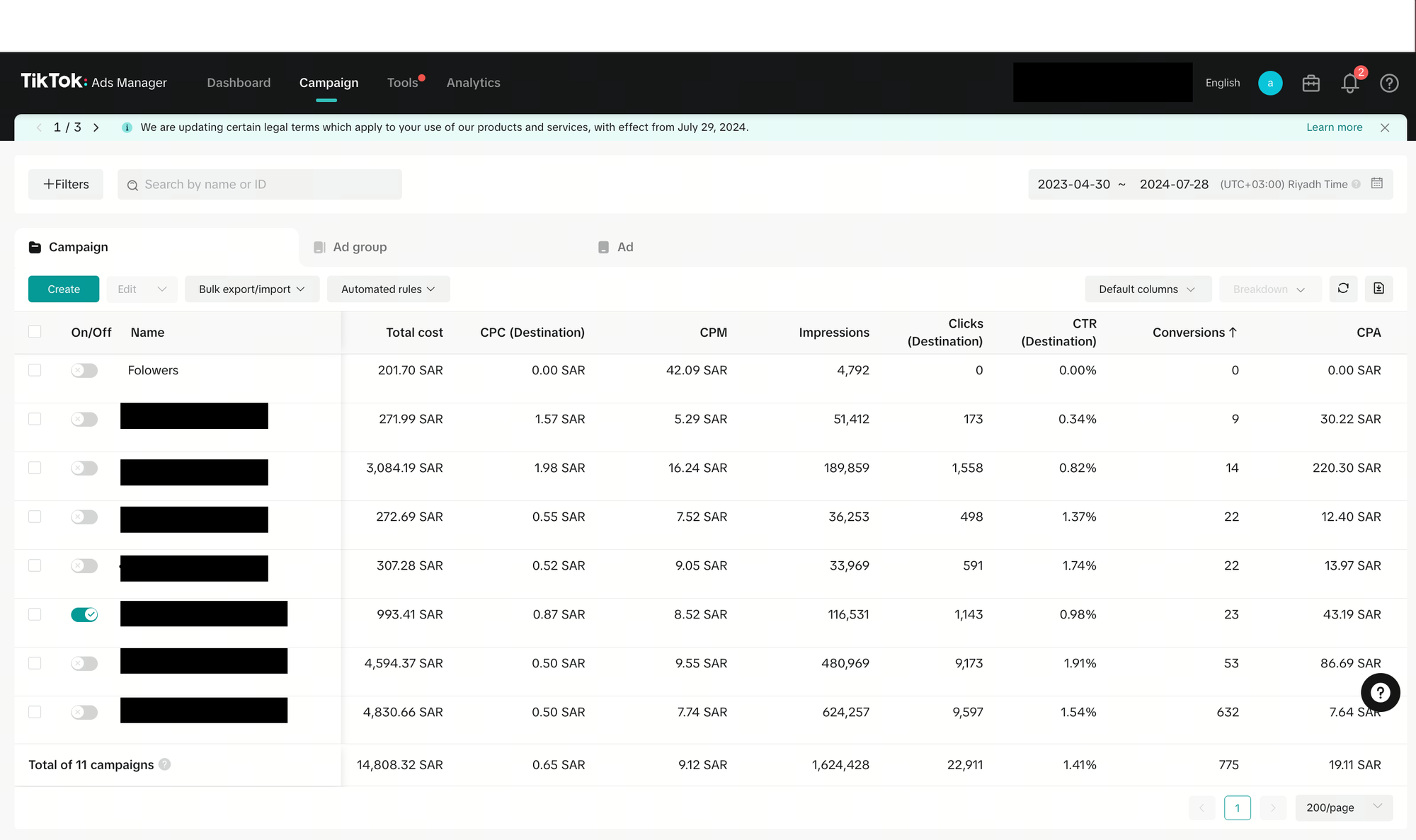Expand the Default columns dropdown
Image resolution: width=1416 pixels, height=840 pixels.
1147,289
